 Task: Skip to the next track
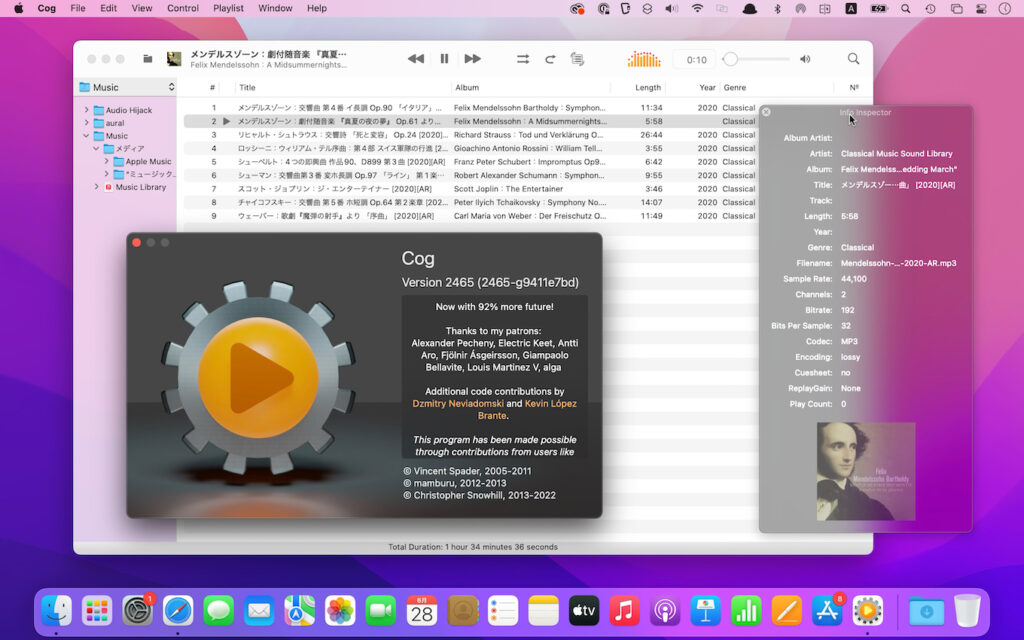pos(471,58)
